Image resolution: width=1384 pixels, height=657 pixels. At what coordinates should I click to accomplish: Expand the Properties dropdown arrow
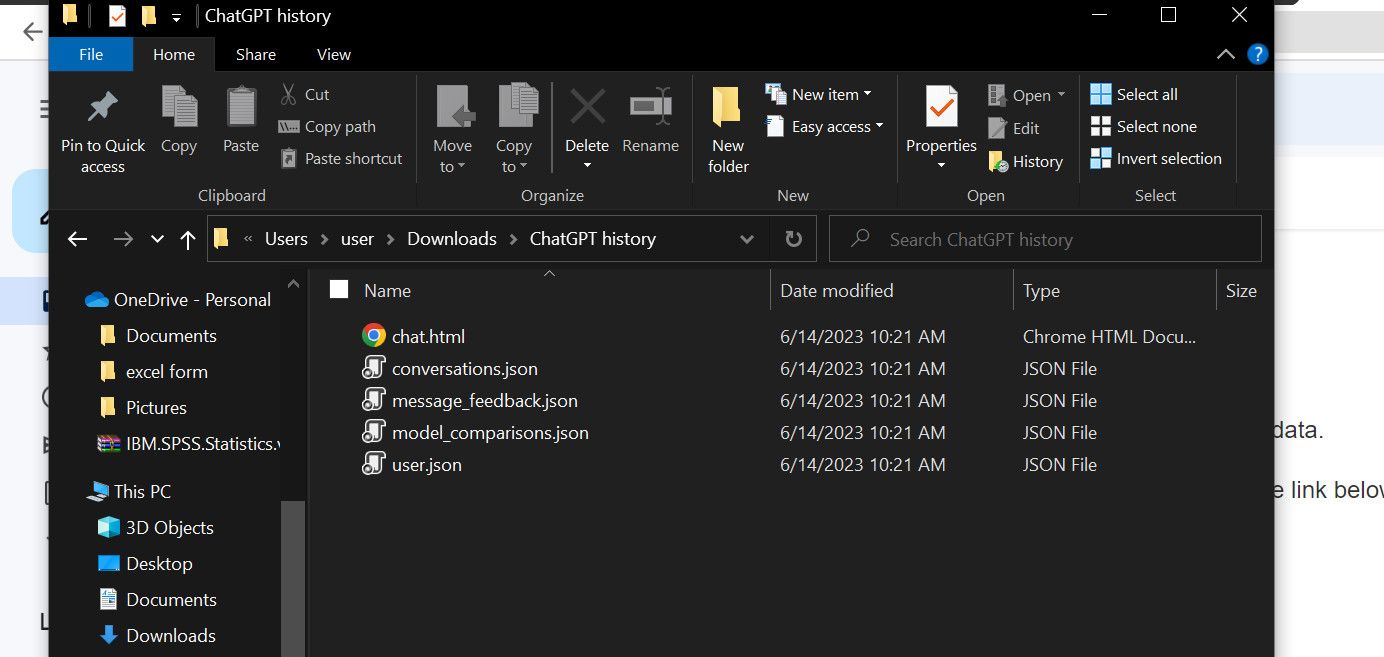(941, 166)
